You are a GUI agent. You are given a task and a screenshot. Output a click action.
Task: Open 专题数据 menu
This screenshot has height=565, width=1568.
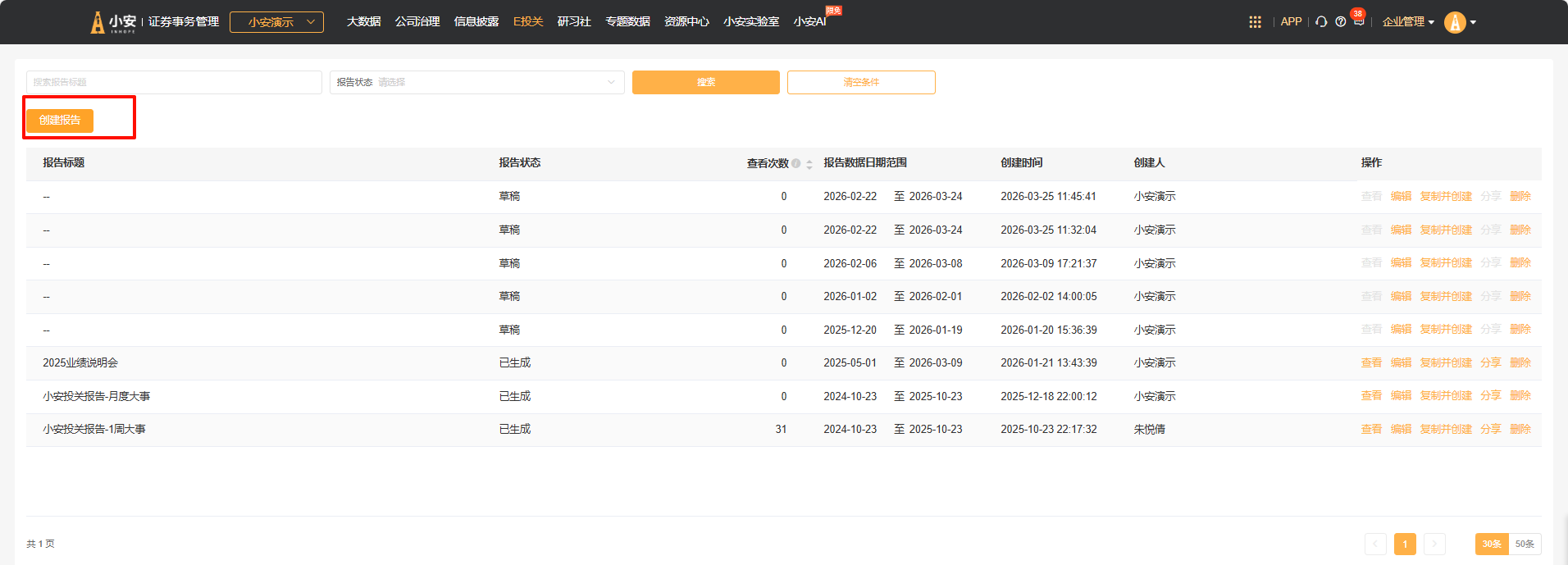(x=628, y=21)
